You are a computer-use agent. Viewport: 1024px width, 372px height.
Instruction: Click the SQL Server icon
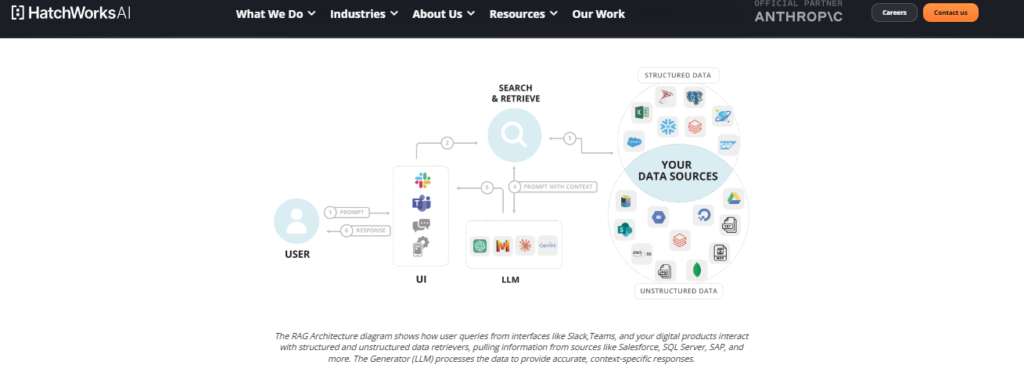(665, 97)
